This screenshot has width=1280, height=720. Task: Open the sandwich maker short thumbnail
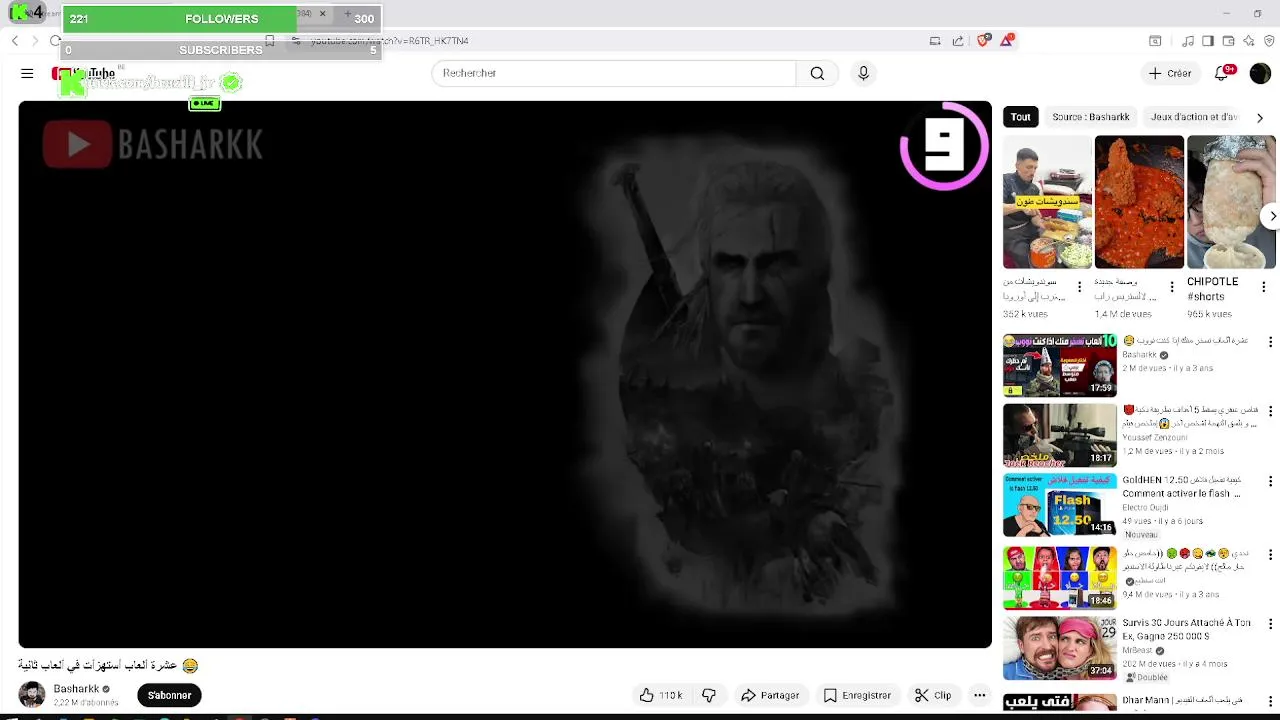coord(1047,202)
